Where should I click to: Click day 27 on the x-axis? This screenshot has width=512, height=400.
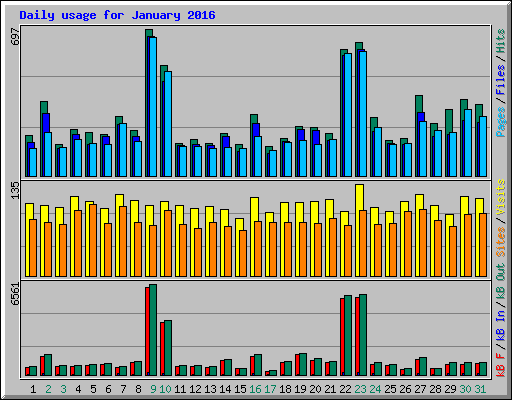pyautogui.click(x=420, y=389)
